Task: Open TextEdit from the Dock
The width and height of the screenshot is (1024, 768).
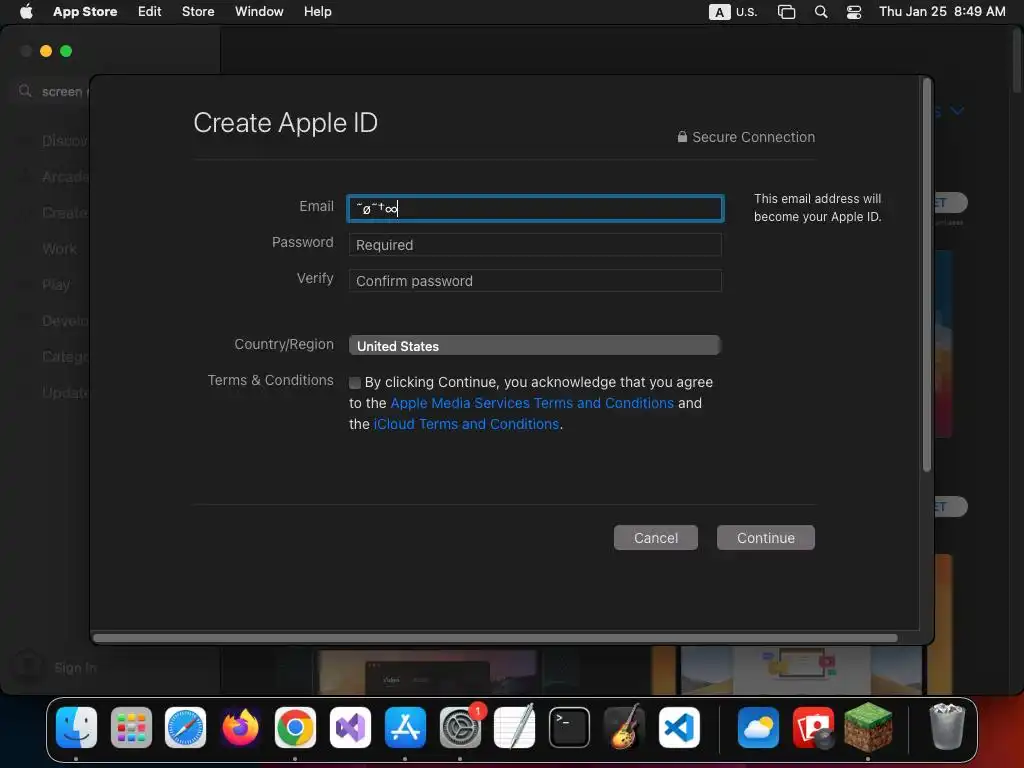Action: coord(515,727)
